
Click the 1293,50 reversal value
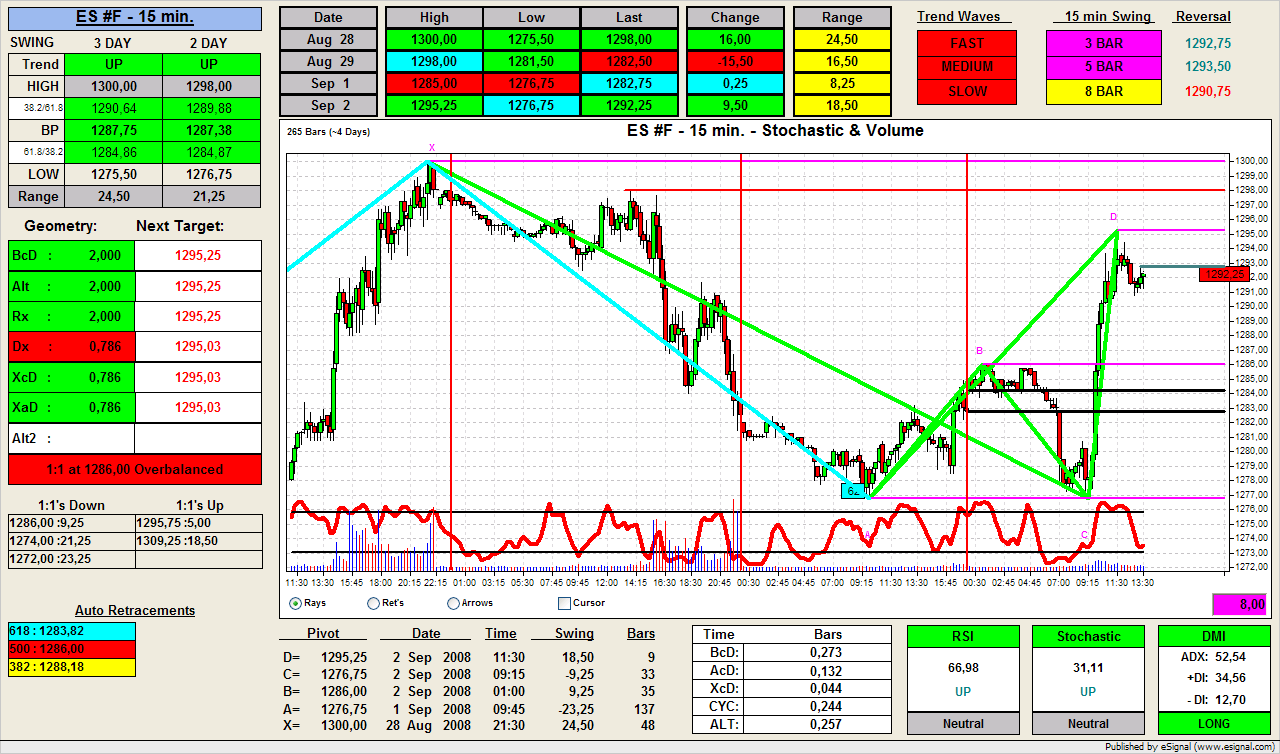(1208, 67)
